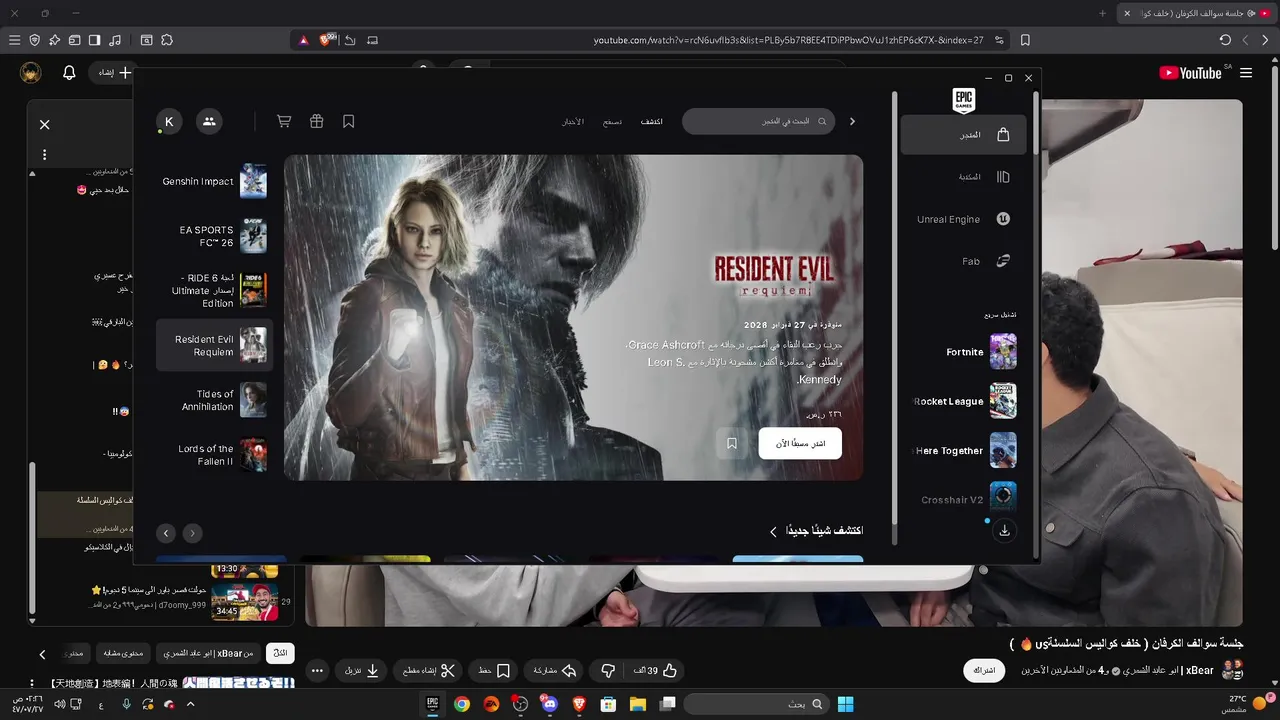This screenshot has width=1280, height=720.
Task: Create a clip of the video
Action: (x=428, y=670)
